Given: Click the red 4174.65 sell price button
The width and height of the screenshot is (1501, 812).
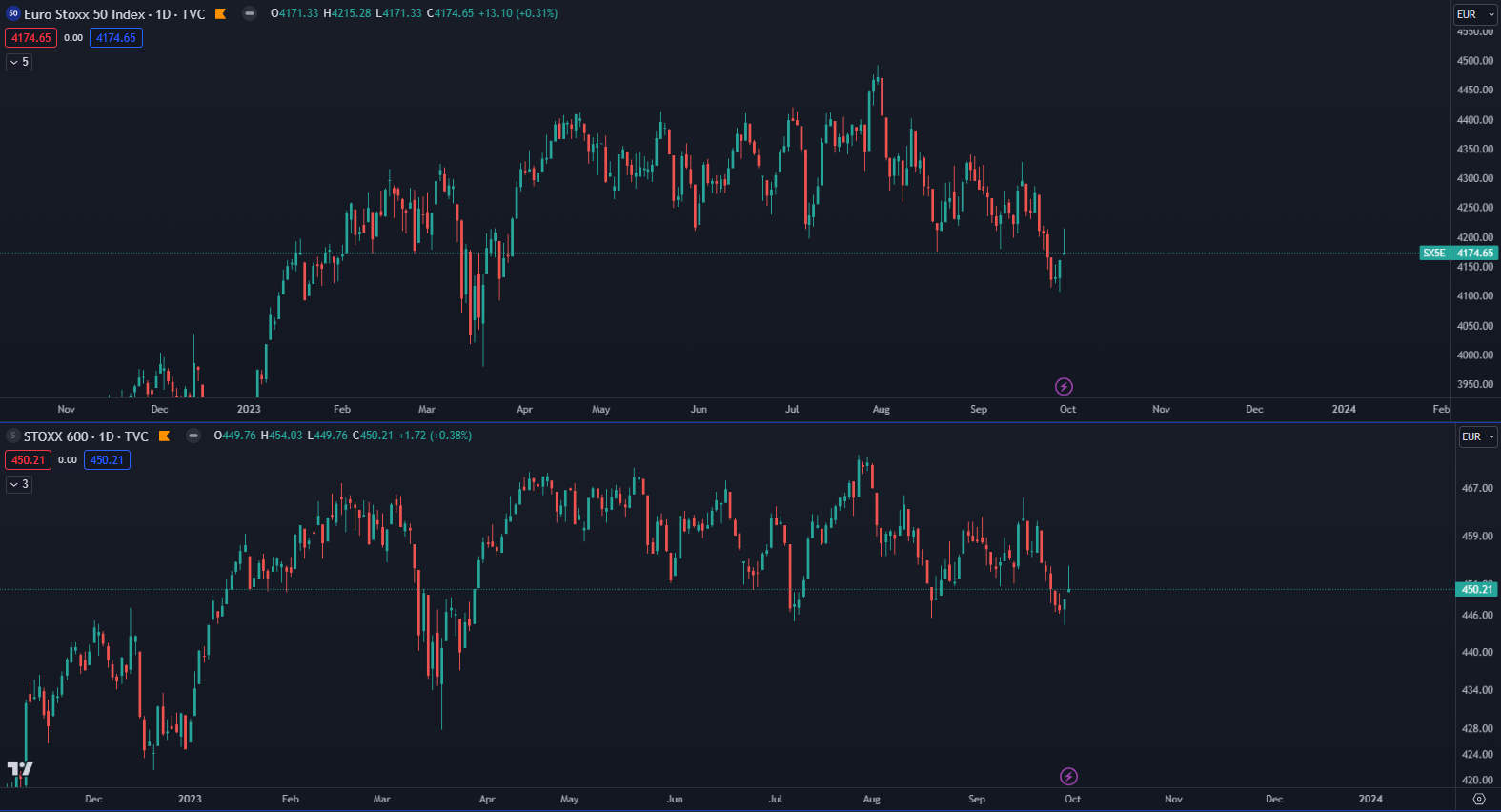Looking at the screenshot, I should coord(31,38).
